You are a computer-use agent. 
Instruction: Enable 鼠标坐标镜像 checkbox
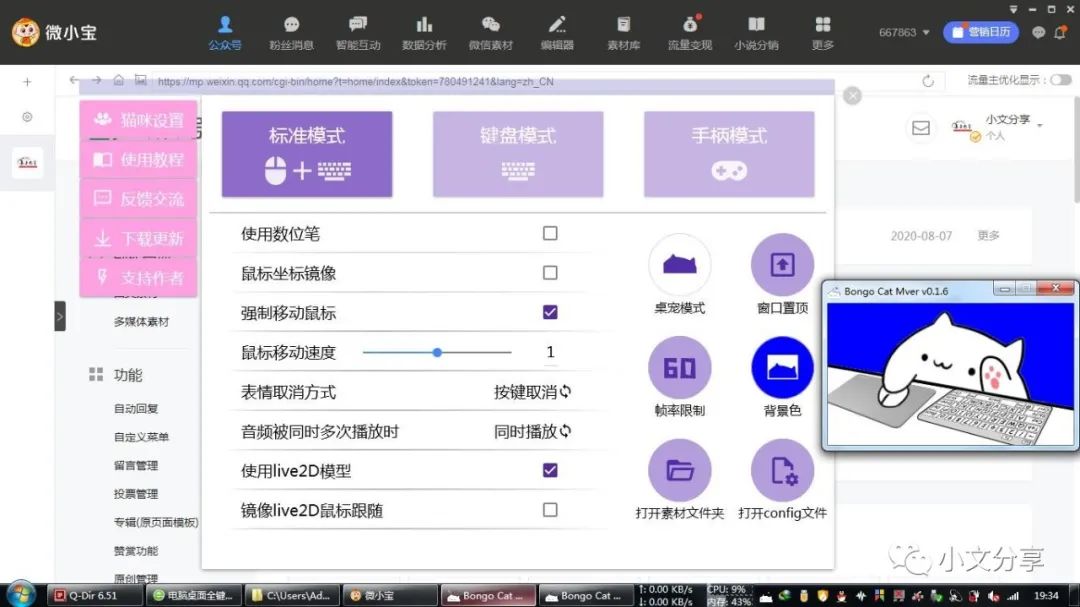coord(550,273)
